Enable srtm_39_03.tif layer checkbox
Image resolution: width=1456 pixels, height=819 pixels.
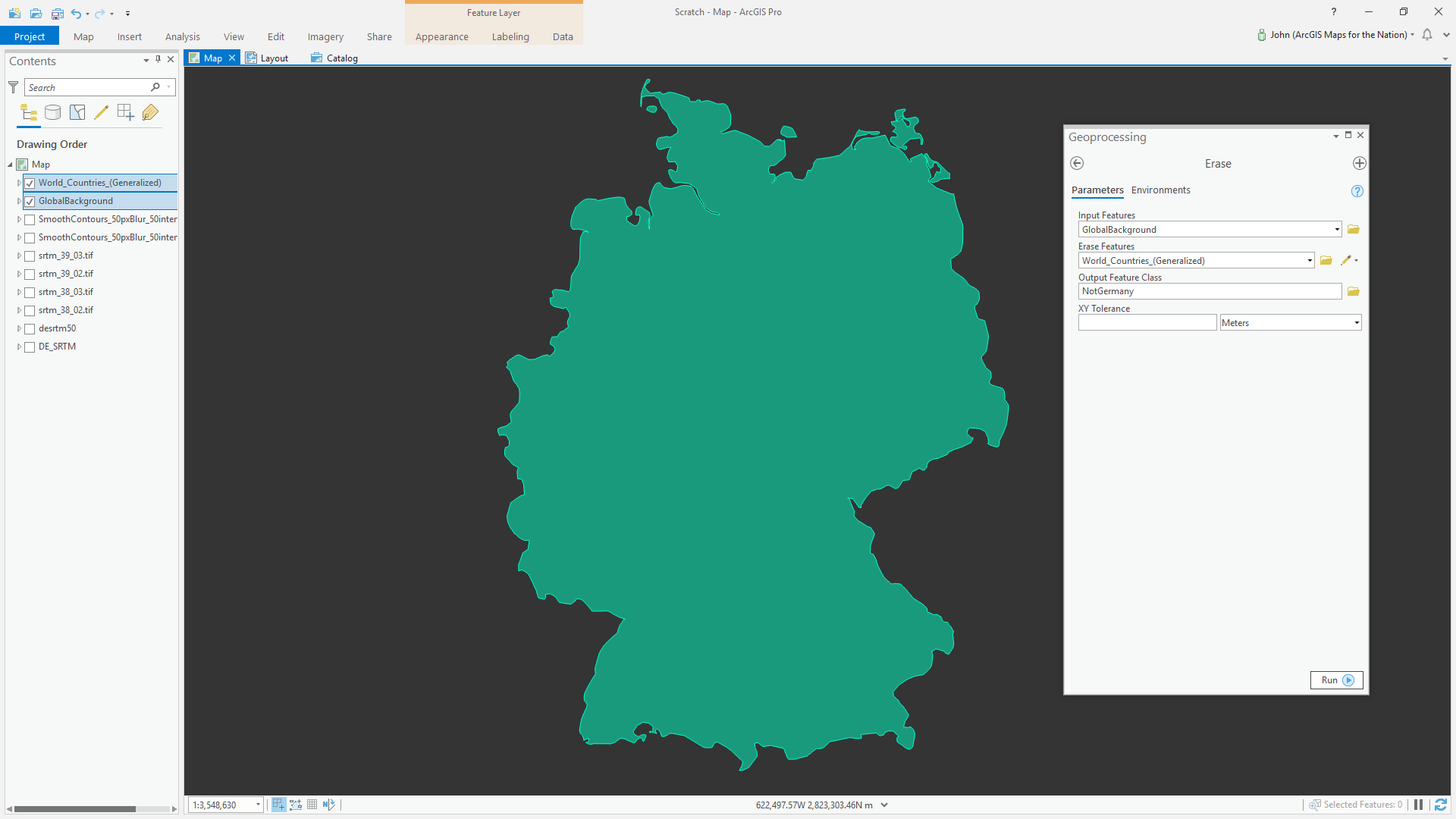click(30, 256)
